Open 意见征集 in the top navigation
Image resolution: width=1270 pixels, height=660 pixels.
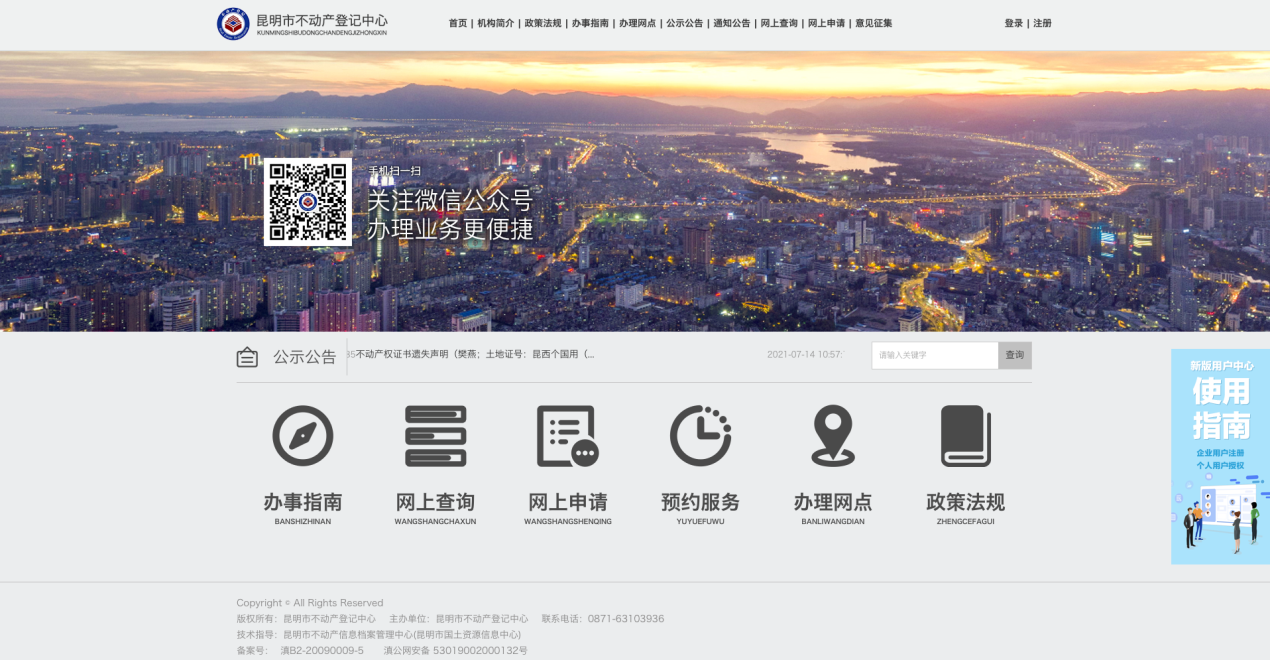pyautogui.click(x=873, y=23)
